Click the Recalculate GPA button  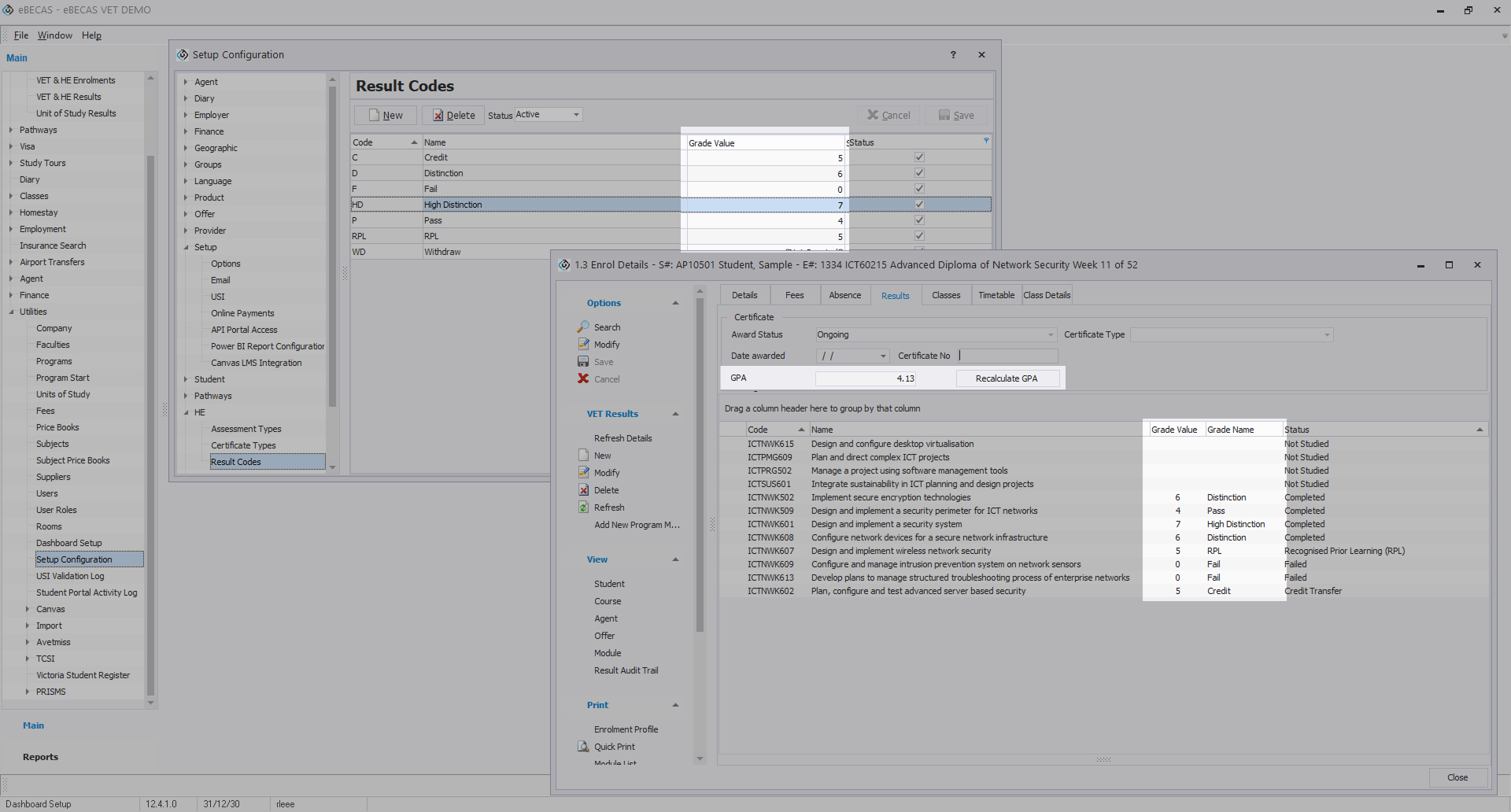pos(1006,378)
